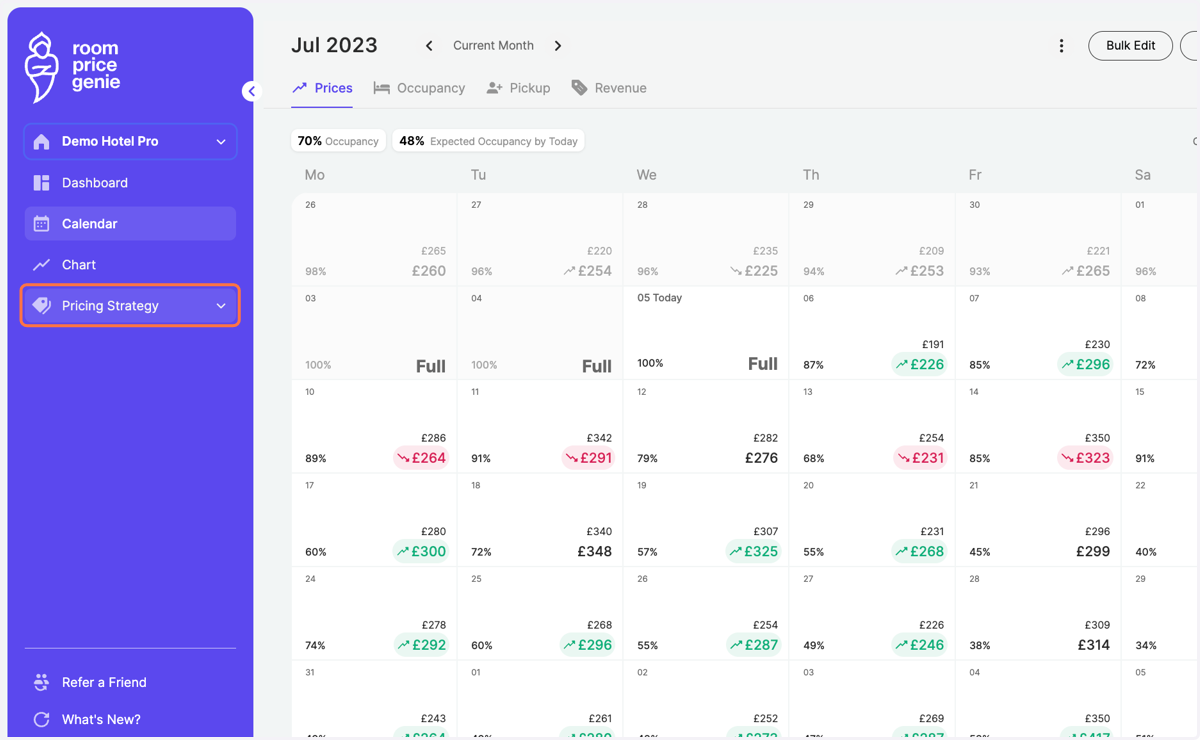This screenshot has height=740, width=1200.
Task: Select the £246 price on the 27th
Action: coord(919,645)
